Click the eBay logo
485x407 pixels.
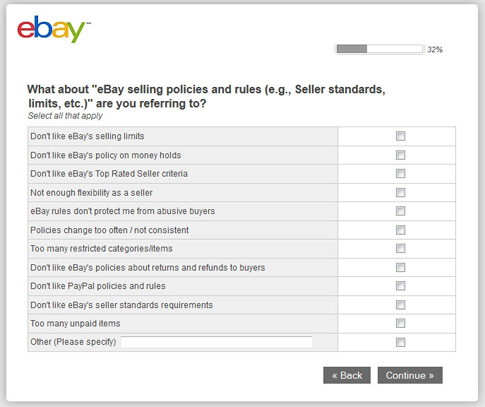pyautogui.click(x=53, y=29)
